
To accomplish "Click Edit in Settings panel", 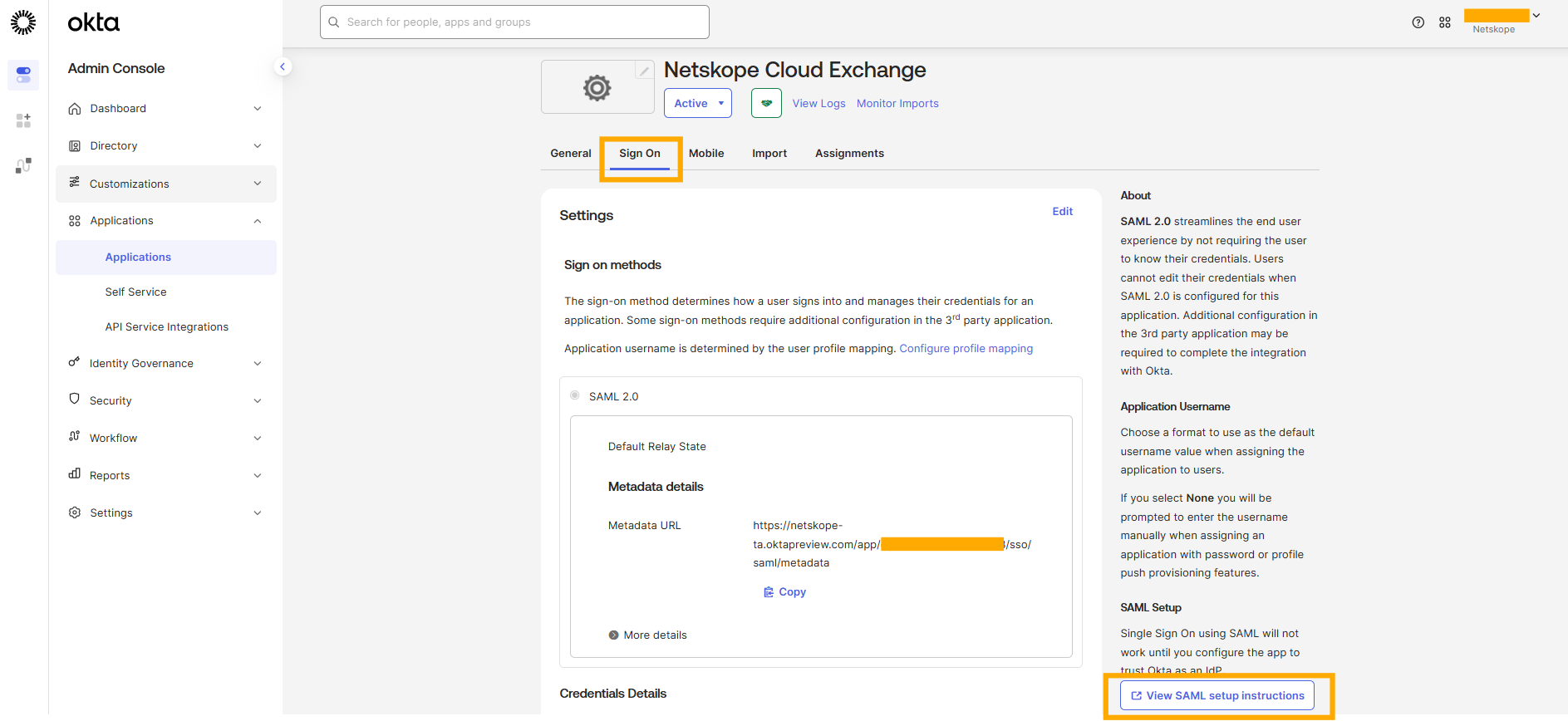I will tap(1062, 212).
